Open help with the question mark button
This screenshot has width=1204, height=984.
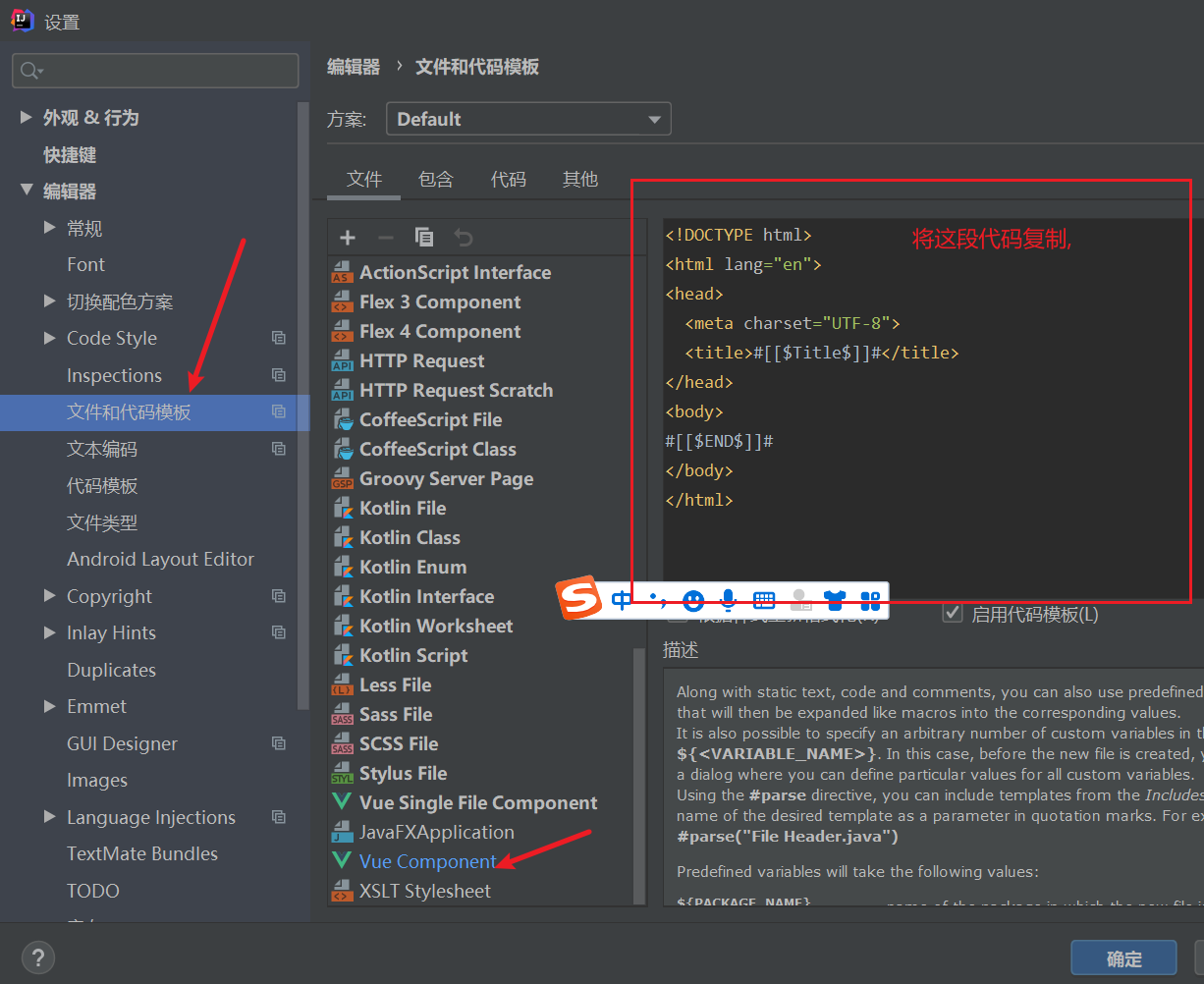point(38,957)
